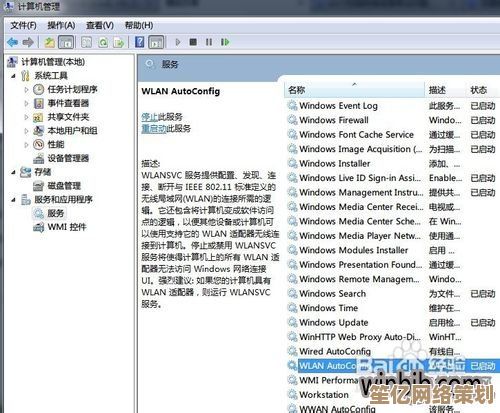The width and height of the screenshot is (500, 413).
Task: Click the 停止 service link
Action: (x=149, y=117)
